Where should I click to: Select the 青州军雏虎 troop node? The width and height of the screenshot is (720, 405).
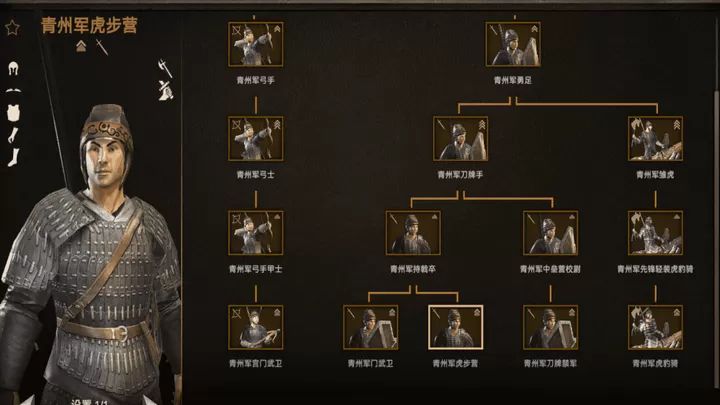(655, 139)
